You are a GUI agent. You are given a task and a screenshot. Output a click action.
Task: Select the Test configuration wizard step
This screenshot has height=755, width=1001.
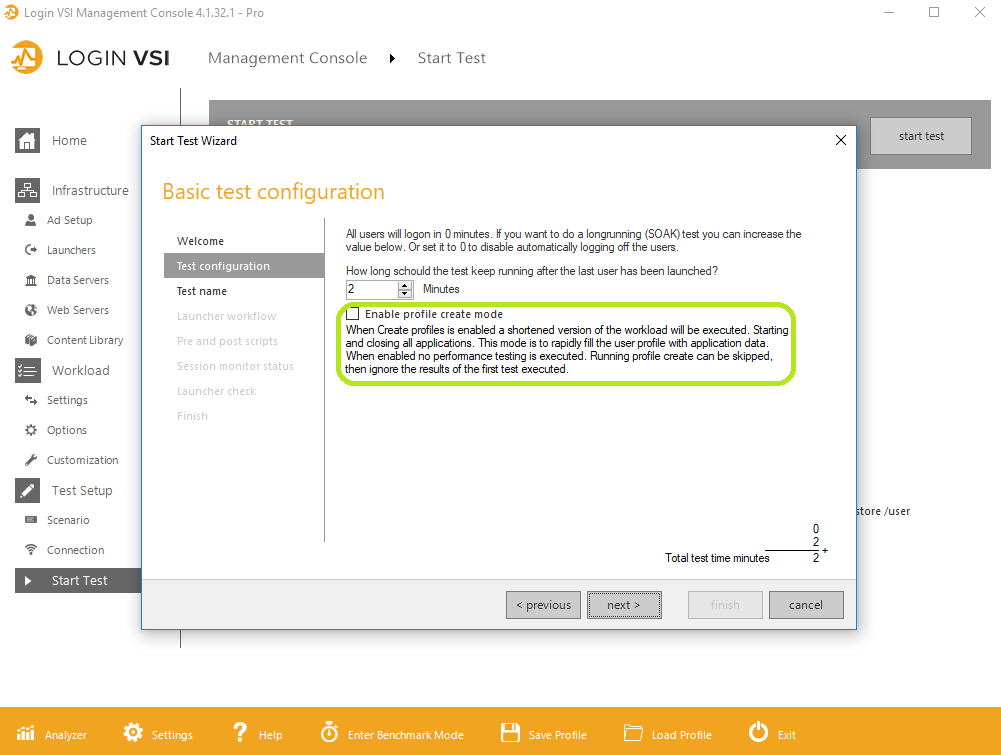244,266
